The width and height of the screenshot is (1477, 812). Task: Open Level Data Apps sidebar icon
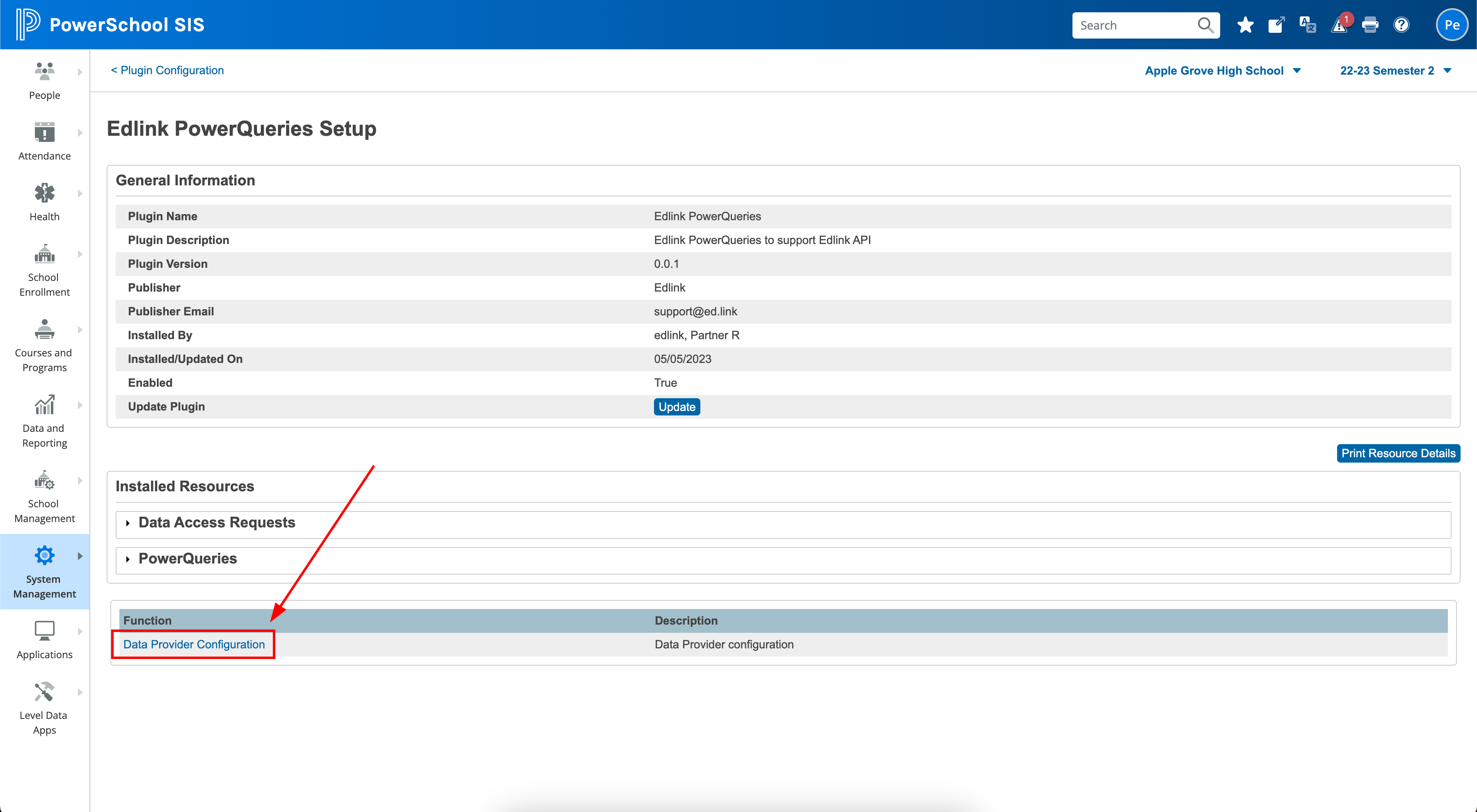pyautogui.click(x=44, y=692)
